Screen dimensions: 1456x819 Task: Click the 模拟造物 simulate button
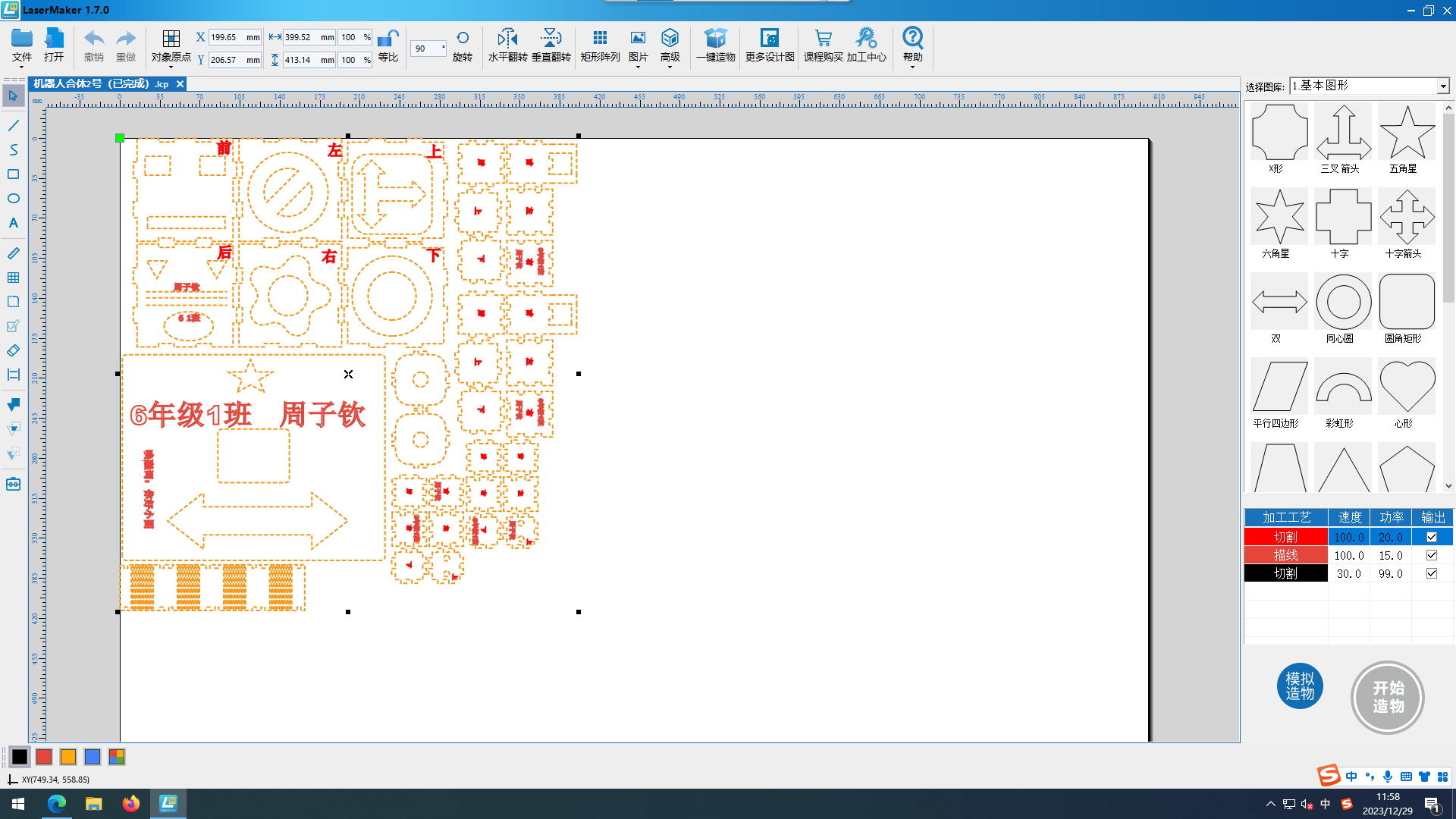[1300, 686]
